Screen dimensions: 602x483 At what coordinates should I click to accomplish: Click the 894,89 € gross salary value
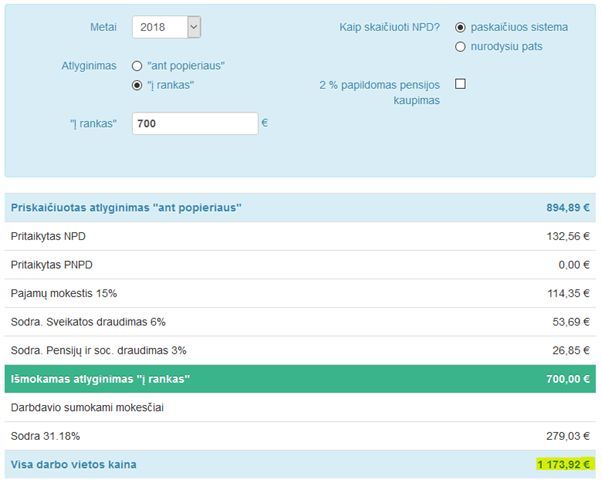[561, 208]
